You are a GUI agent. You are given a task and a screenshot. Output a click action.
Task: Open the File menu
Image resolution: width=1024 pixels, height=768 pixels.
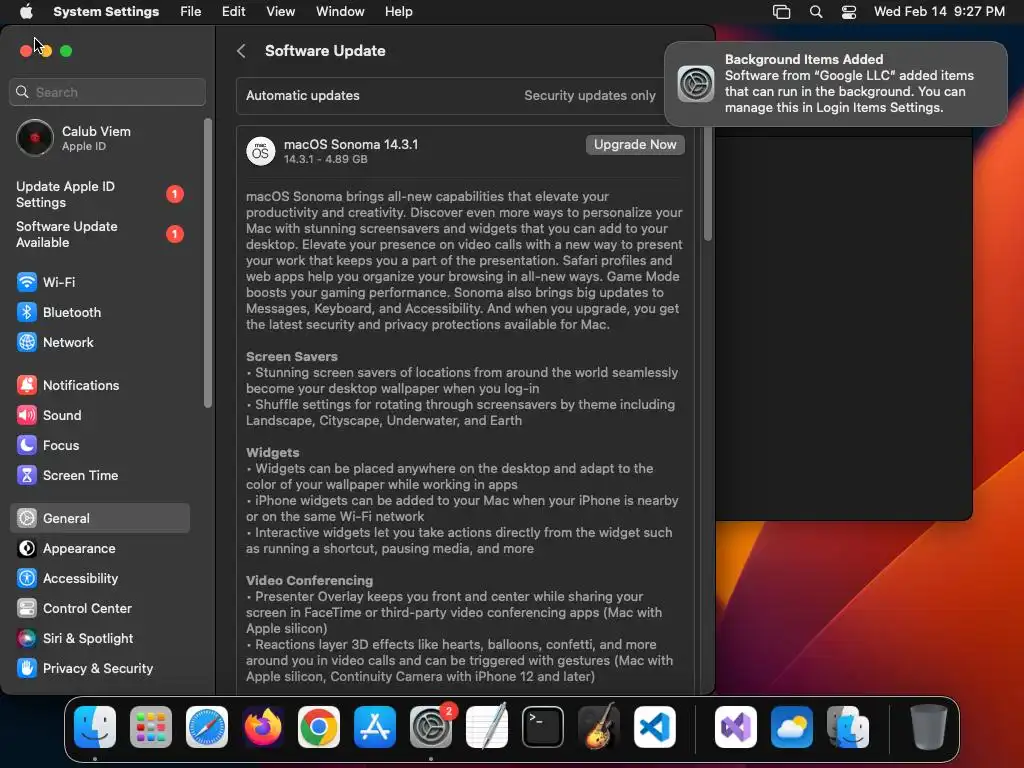(x=191, y=12)
